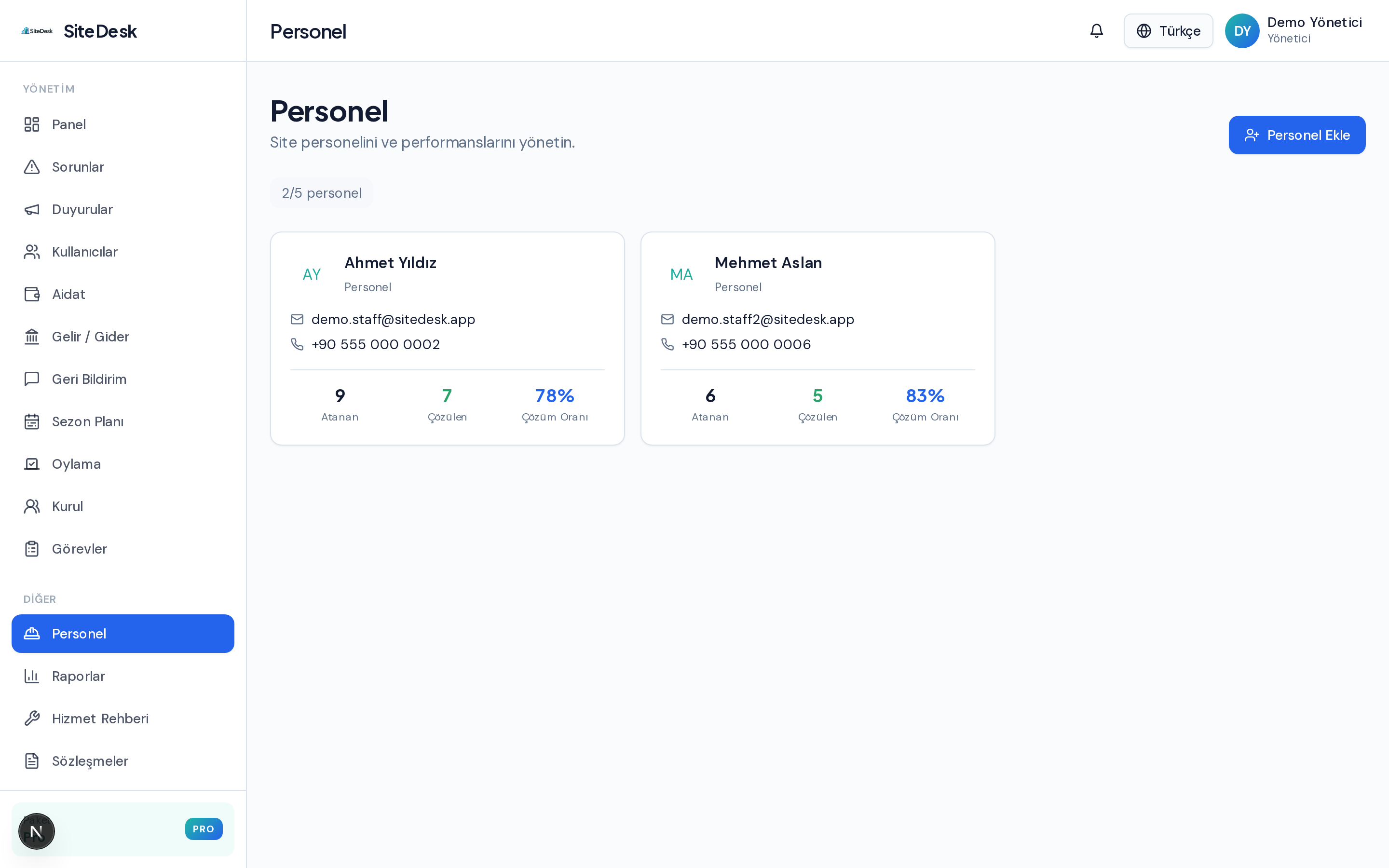Click the 2/5 personel counter chip
The width and height of the screenshot is (1389, 868).
pos(321,193)
